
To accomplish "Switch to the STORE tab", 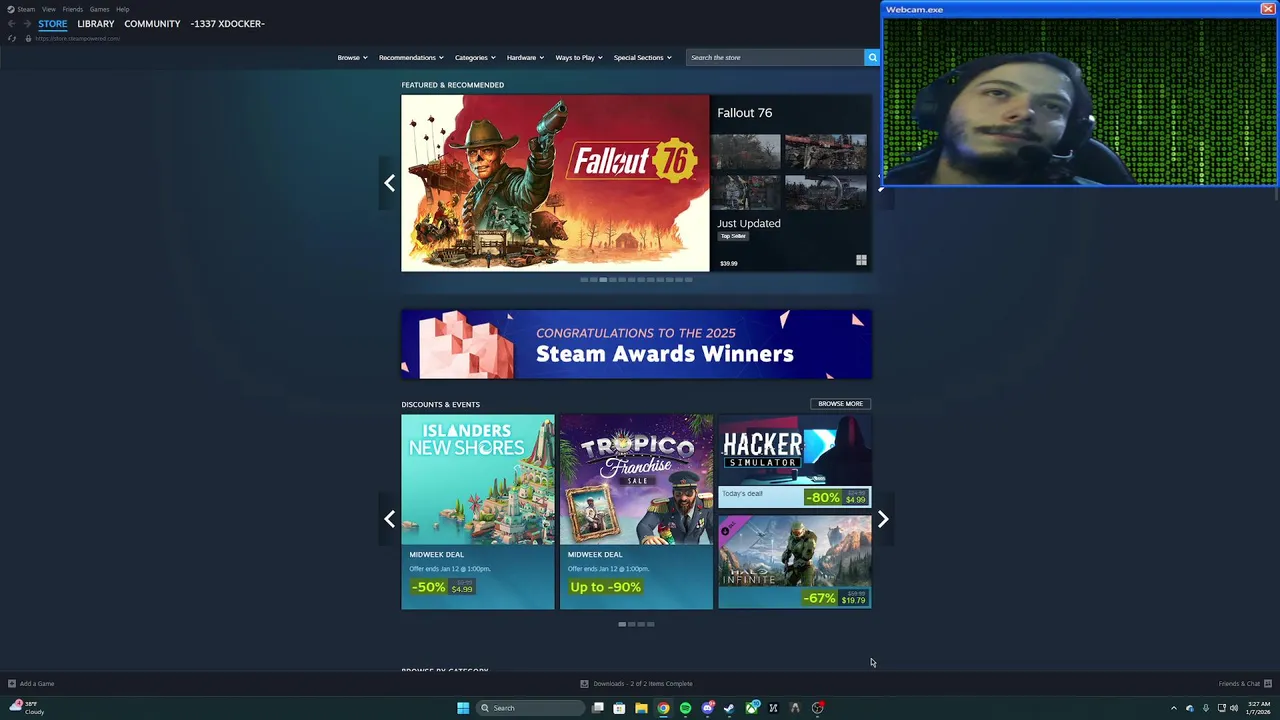I will coord(53,24).
